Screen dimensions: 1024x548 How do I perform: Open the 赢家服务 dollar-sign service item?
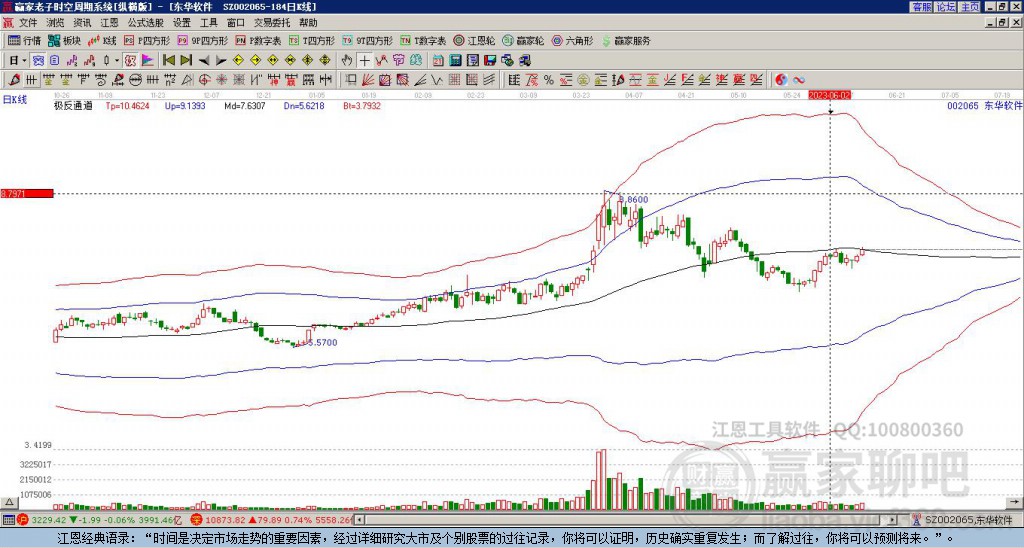[626, 40]
